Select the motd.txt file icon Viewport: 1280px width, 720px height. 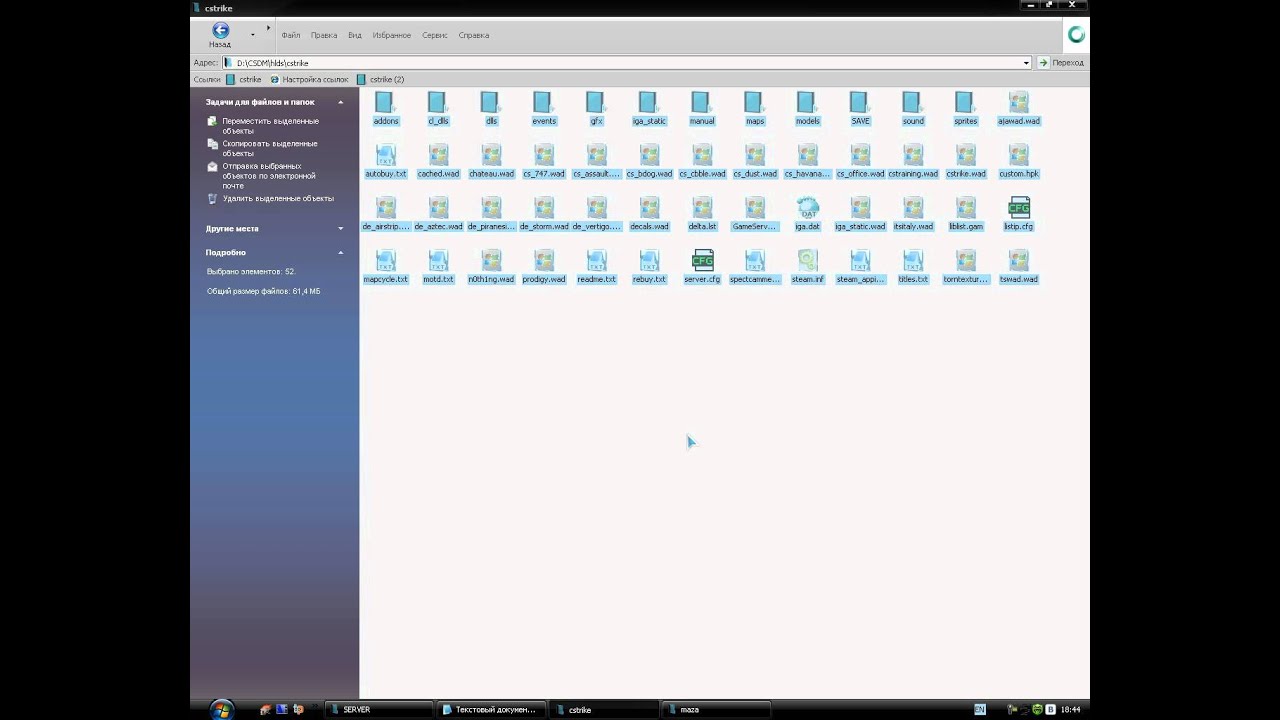438,260
